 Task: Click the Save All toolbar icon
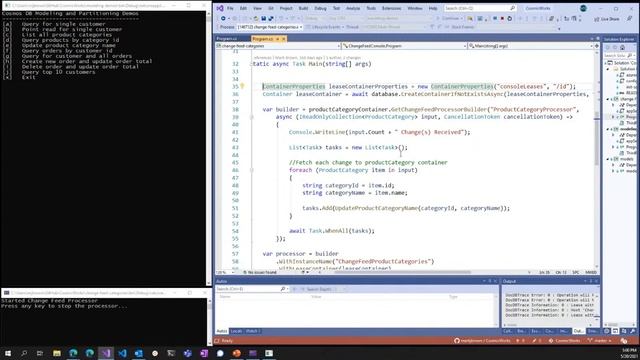point(271,18)
